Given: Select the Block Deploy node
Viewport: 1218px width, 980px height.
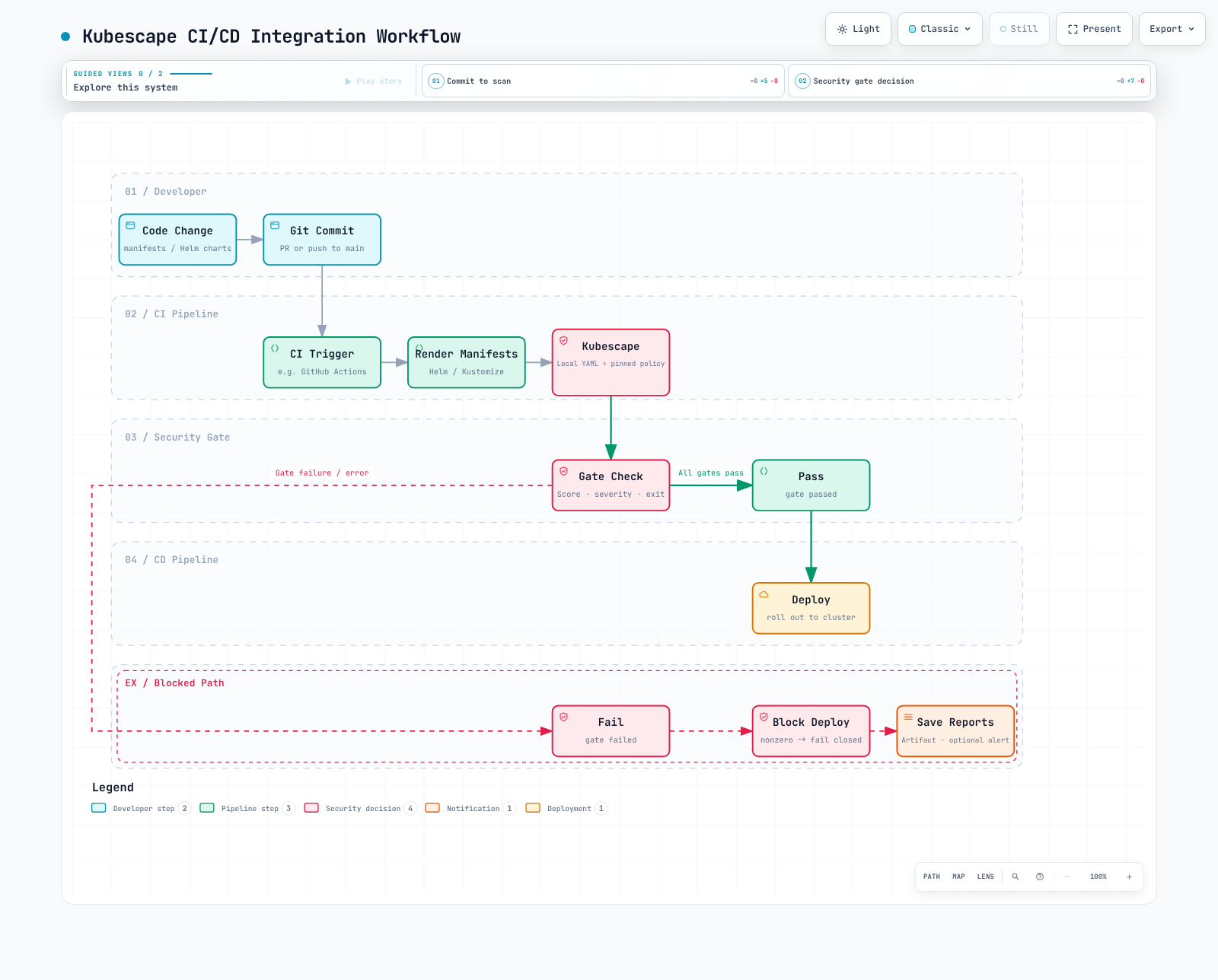Looking at the screenshot, I should 811,731.
